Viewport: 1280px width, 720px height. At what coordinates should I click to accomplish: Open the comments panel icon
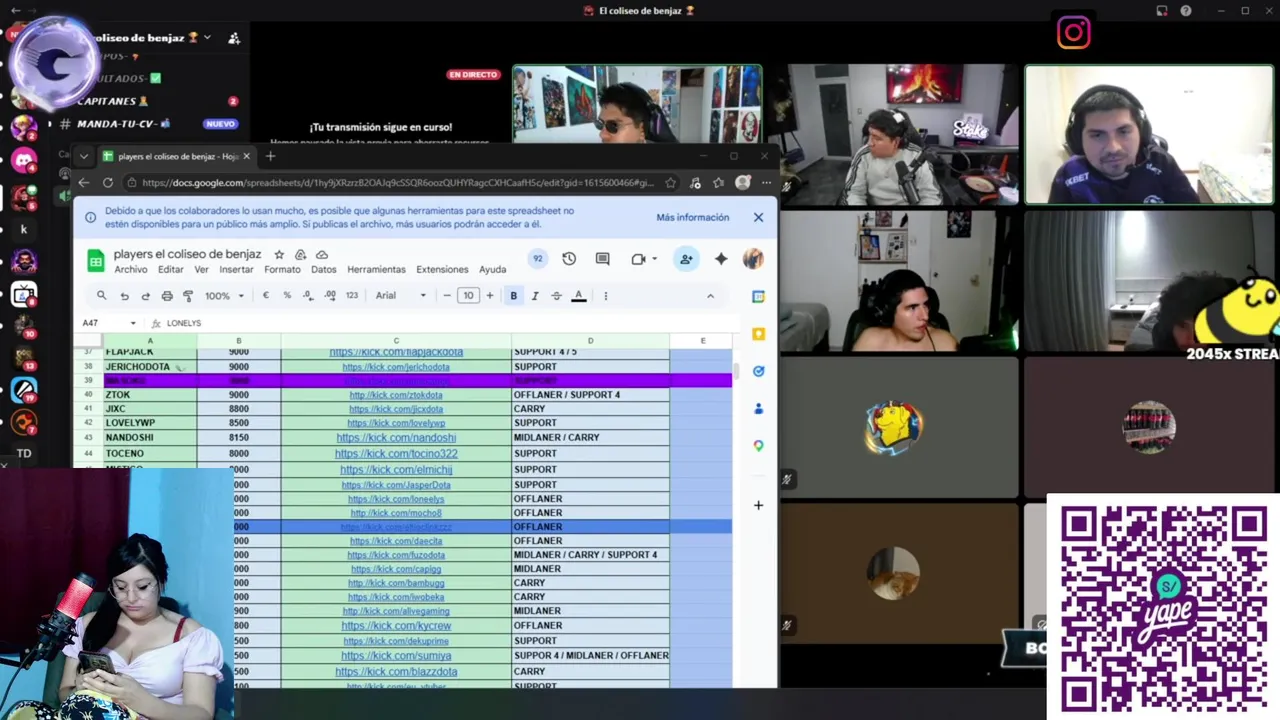602,259
